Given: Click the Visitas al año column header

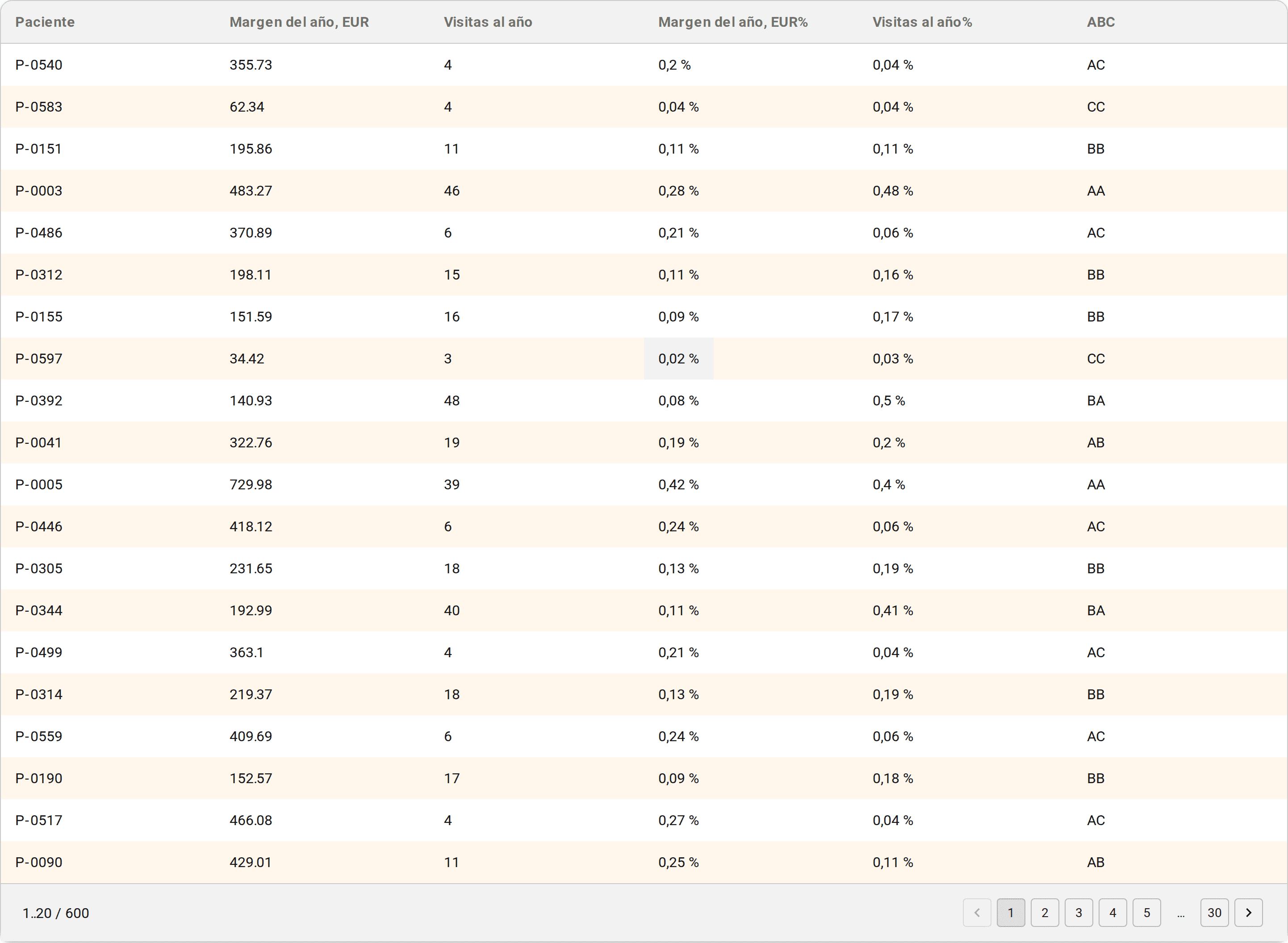Looking at the screenshot, I should click(488, 22).
